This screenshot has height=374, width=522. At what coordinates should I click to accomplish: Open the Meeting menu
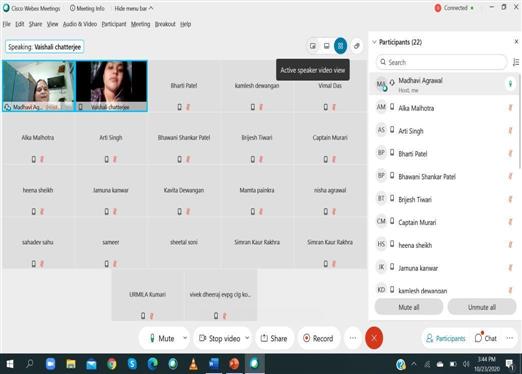coord(140,24)
